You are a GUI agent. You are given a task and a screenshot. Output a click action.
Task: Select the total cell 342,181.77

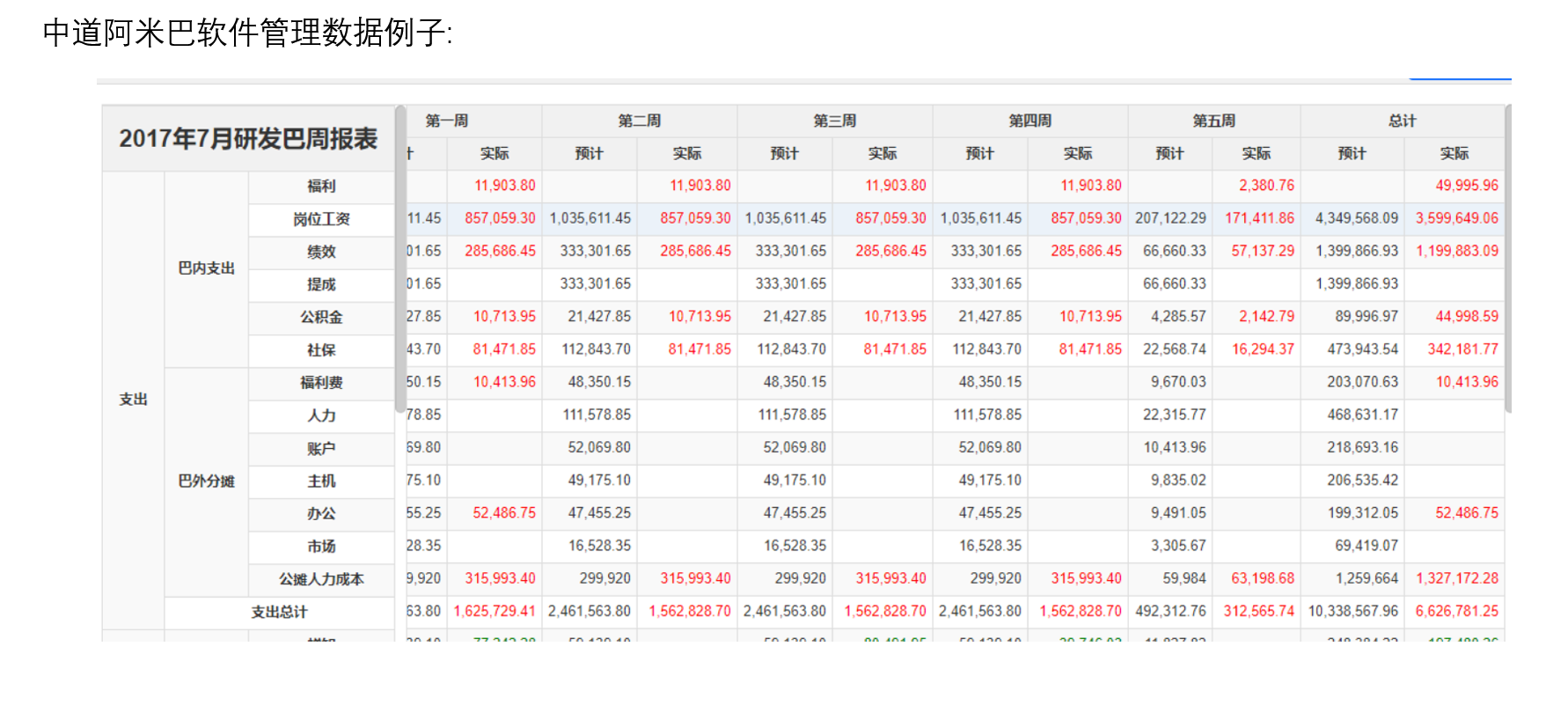click(x=1454, y=349)
